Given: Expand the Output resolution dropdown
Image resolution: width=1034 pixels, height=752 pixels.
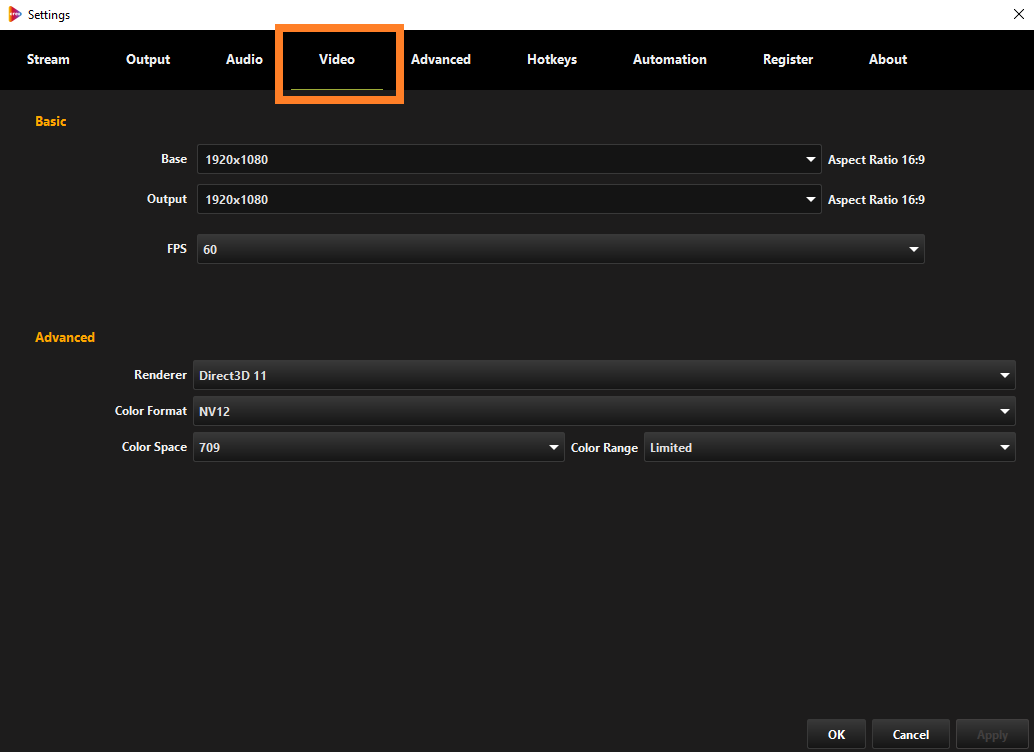Looking at the screenshot, I should 509,199.
